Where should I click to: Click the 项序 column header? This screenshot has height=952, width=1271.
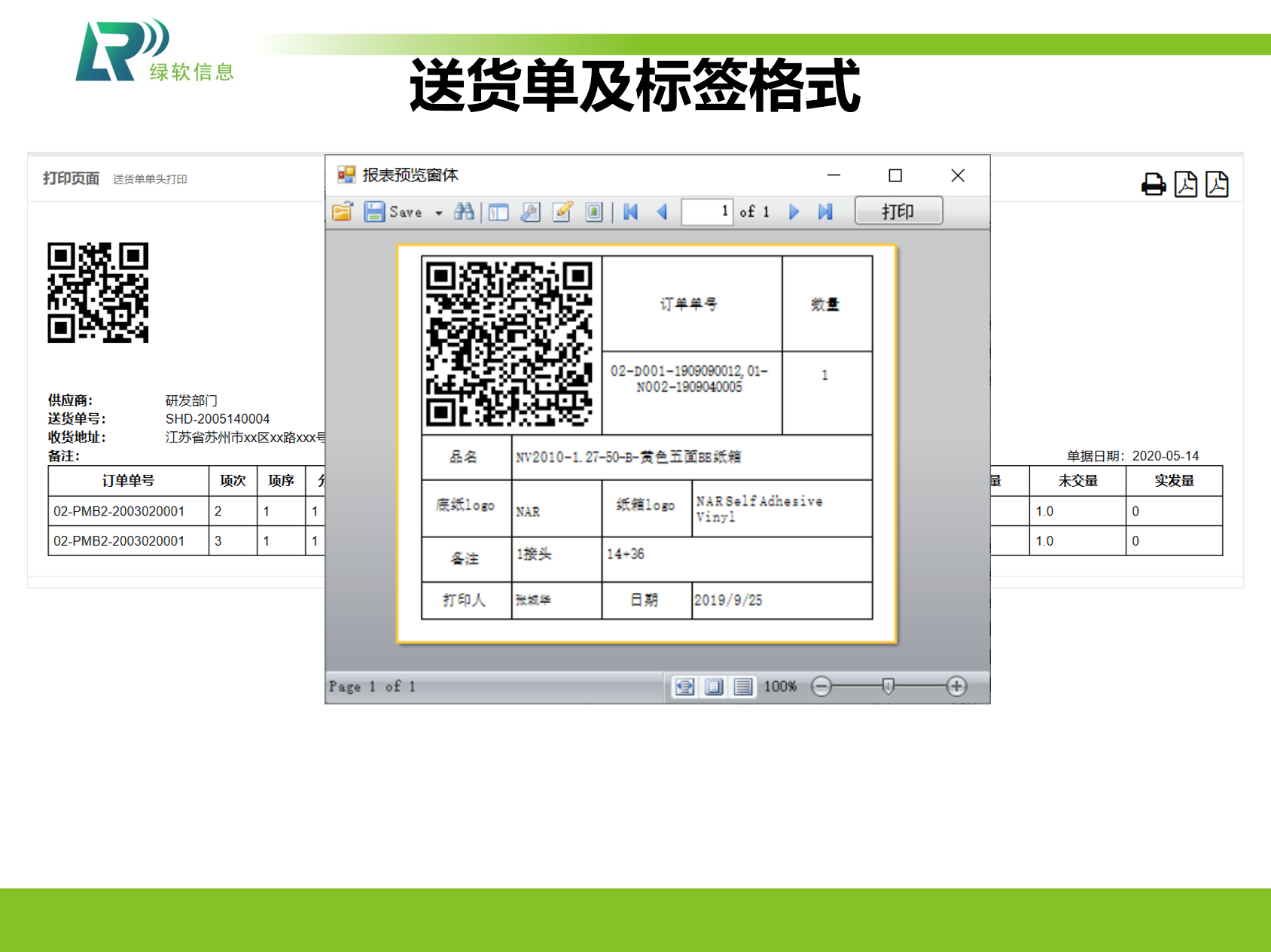coord(281,481)
